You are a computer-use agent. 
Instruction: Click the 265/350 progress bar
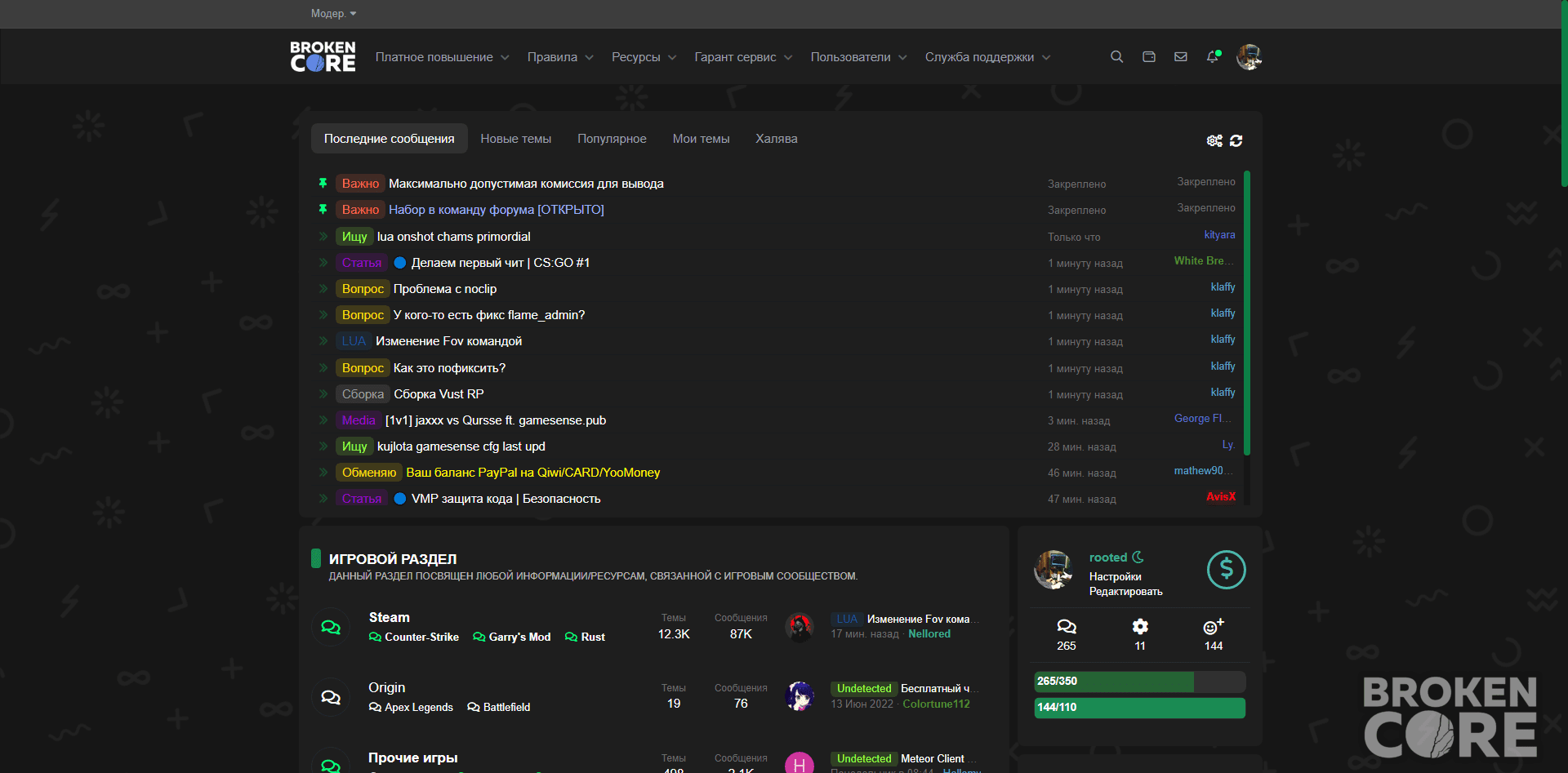pyautogui.click(x=1139, y=682)
